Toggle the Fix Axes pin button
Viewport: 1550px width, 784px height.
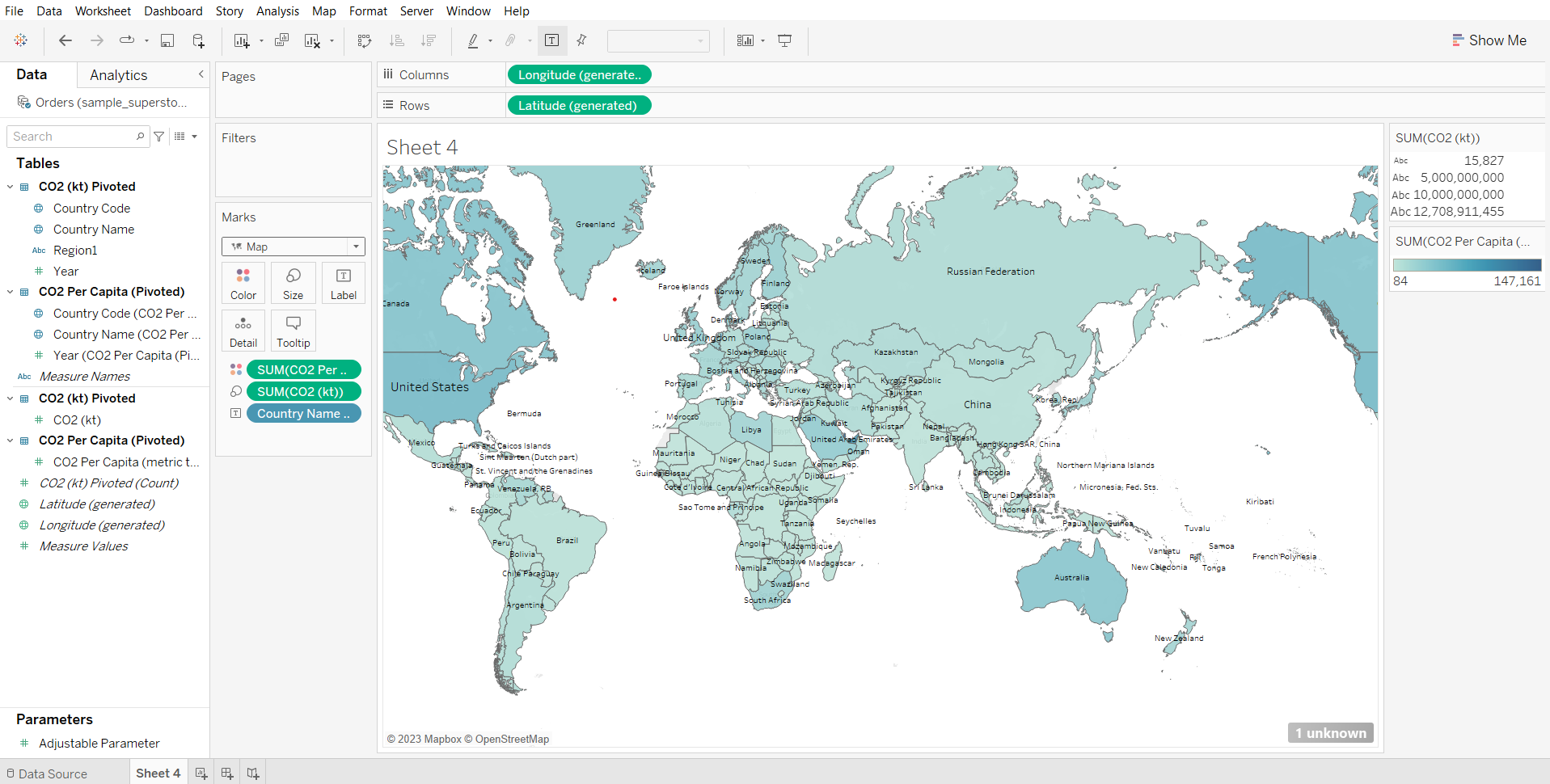point(581,40)
